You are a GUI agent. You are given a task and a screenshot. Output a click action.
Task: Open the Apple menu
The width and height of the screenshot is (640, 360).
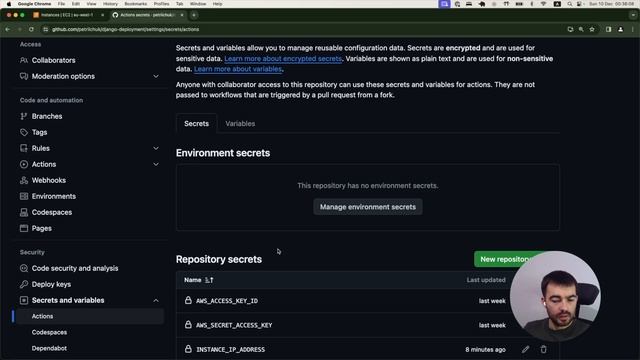(9, 4)
